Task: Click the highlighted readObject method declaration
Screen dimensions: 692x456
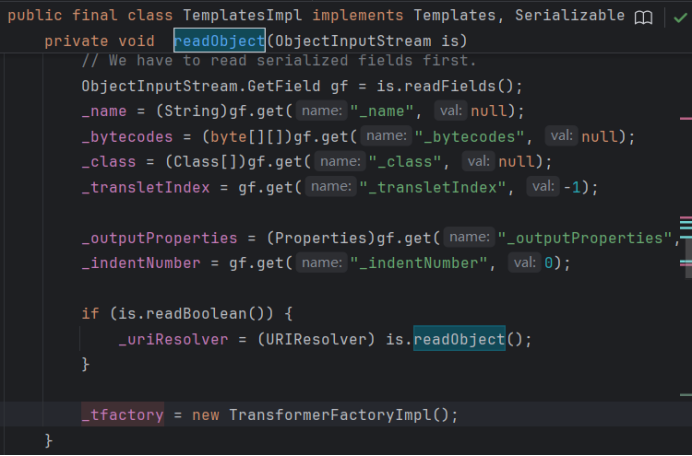Action: (218, 40)
